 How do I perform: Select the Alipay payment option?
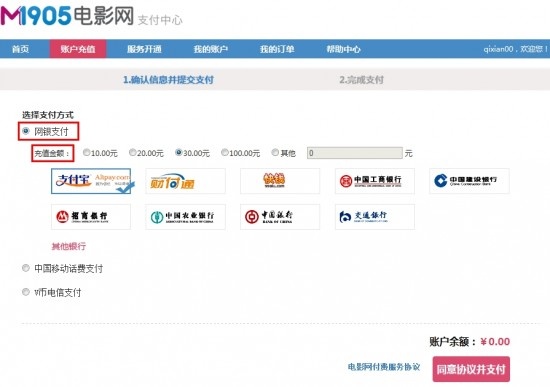[x=91, y=181]
